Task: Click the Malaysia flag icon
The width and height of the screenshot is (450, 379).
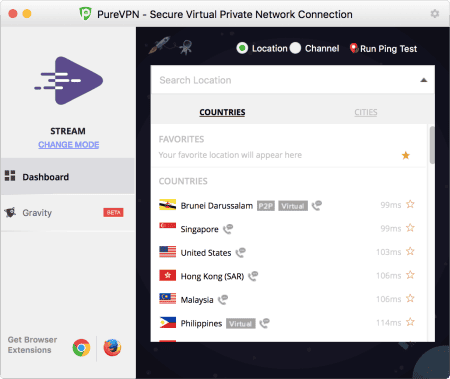Action: tap(168, 299)
